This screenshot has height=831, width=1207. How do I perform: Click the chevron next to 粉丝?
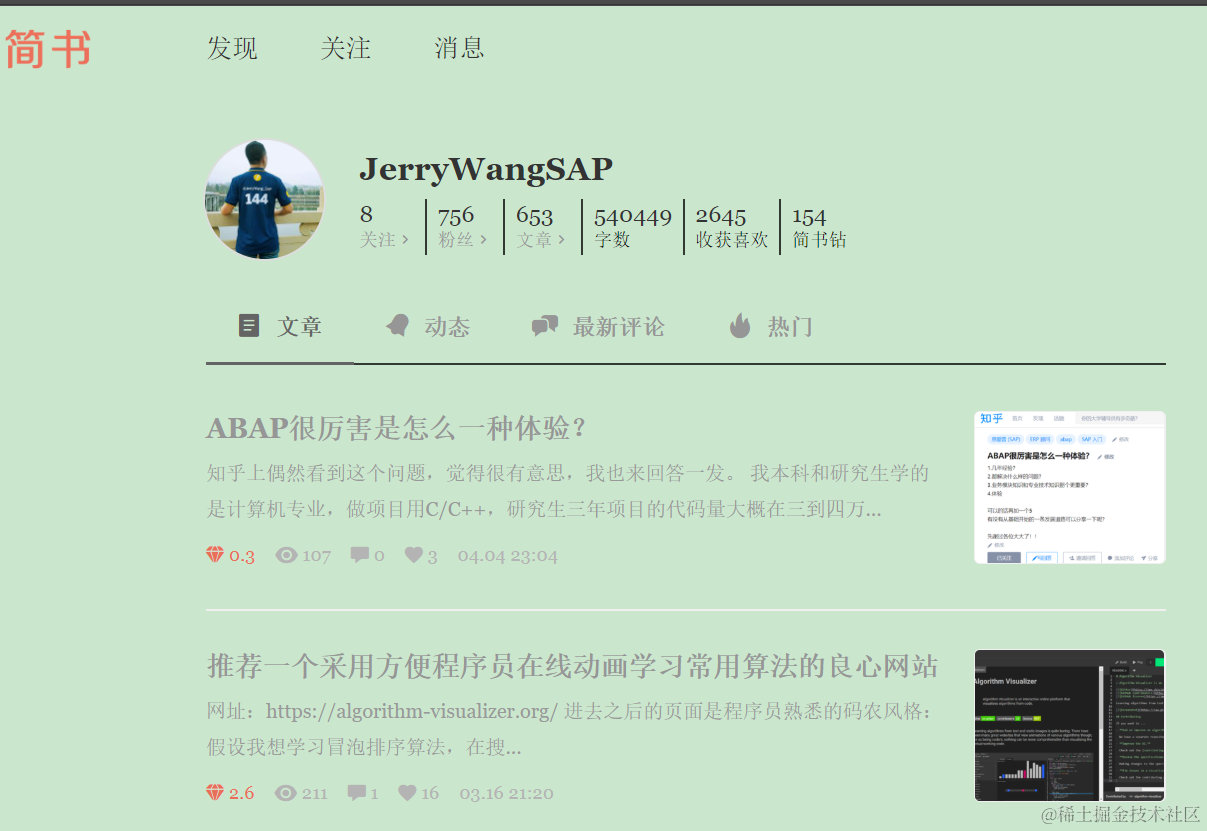coord(483,240)
